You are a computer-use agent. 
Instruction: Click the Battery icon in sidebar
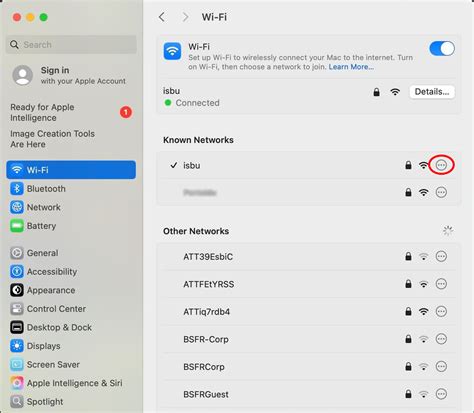point(17,226)
